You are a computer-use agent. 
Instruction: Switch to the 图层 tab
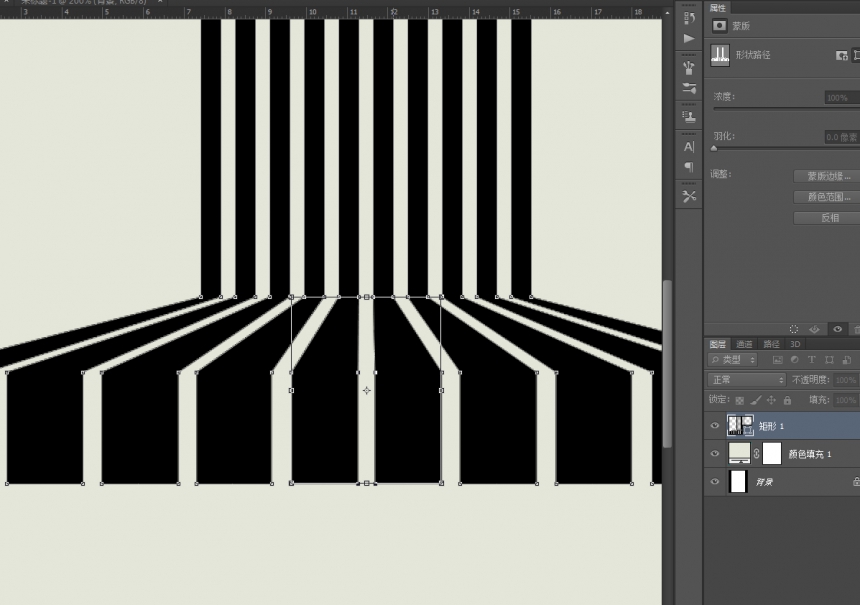[x=717, y=344]
